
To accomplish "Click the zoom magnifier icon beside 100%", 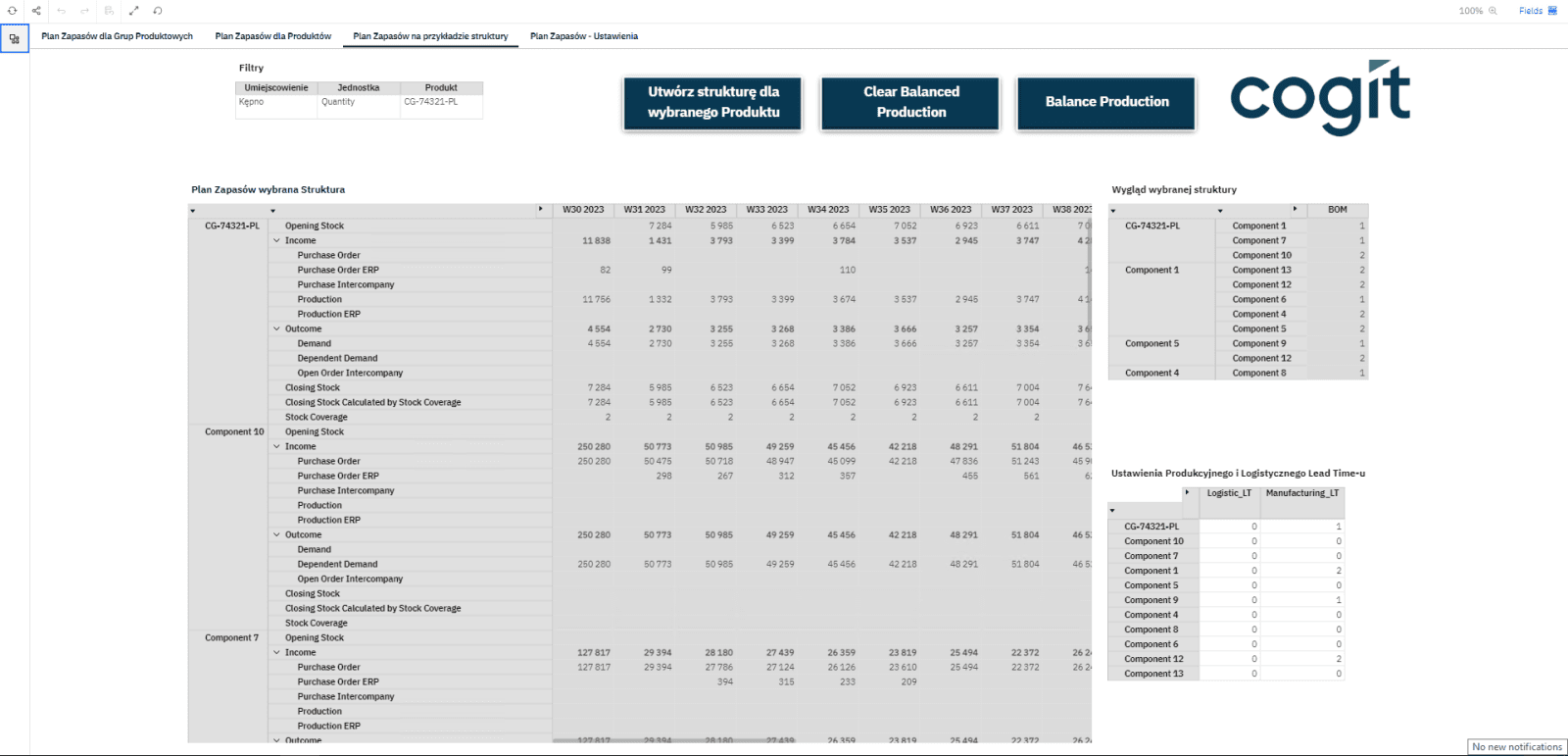I will point(1494,11).
